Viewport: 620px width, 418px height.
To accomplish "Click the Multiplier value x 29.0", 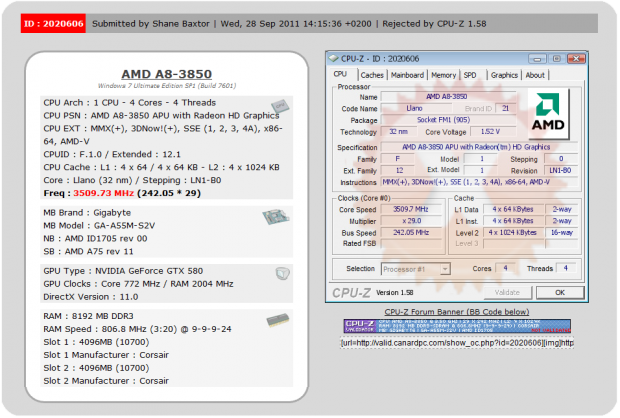I will click(411, 221).
